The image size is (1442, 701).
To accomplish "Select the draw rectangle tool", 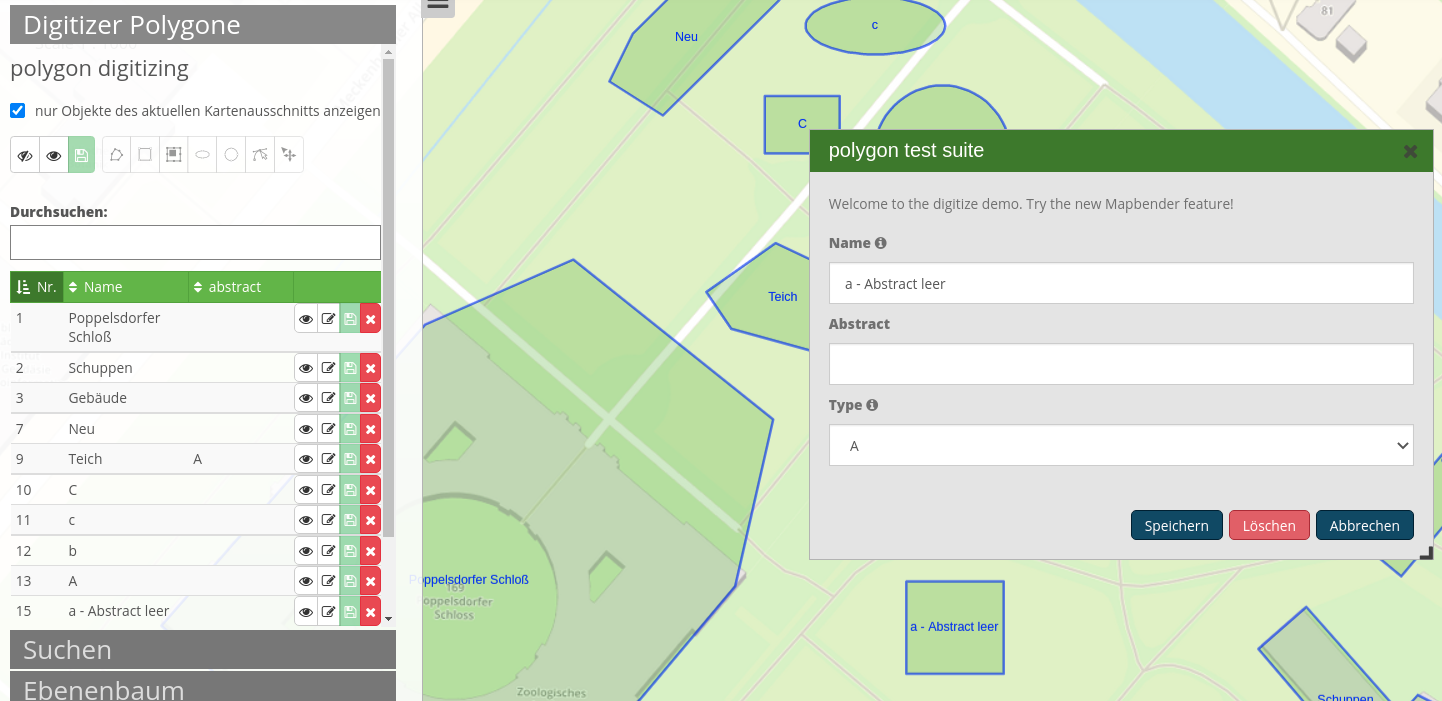I will 145,155.
